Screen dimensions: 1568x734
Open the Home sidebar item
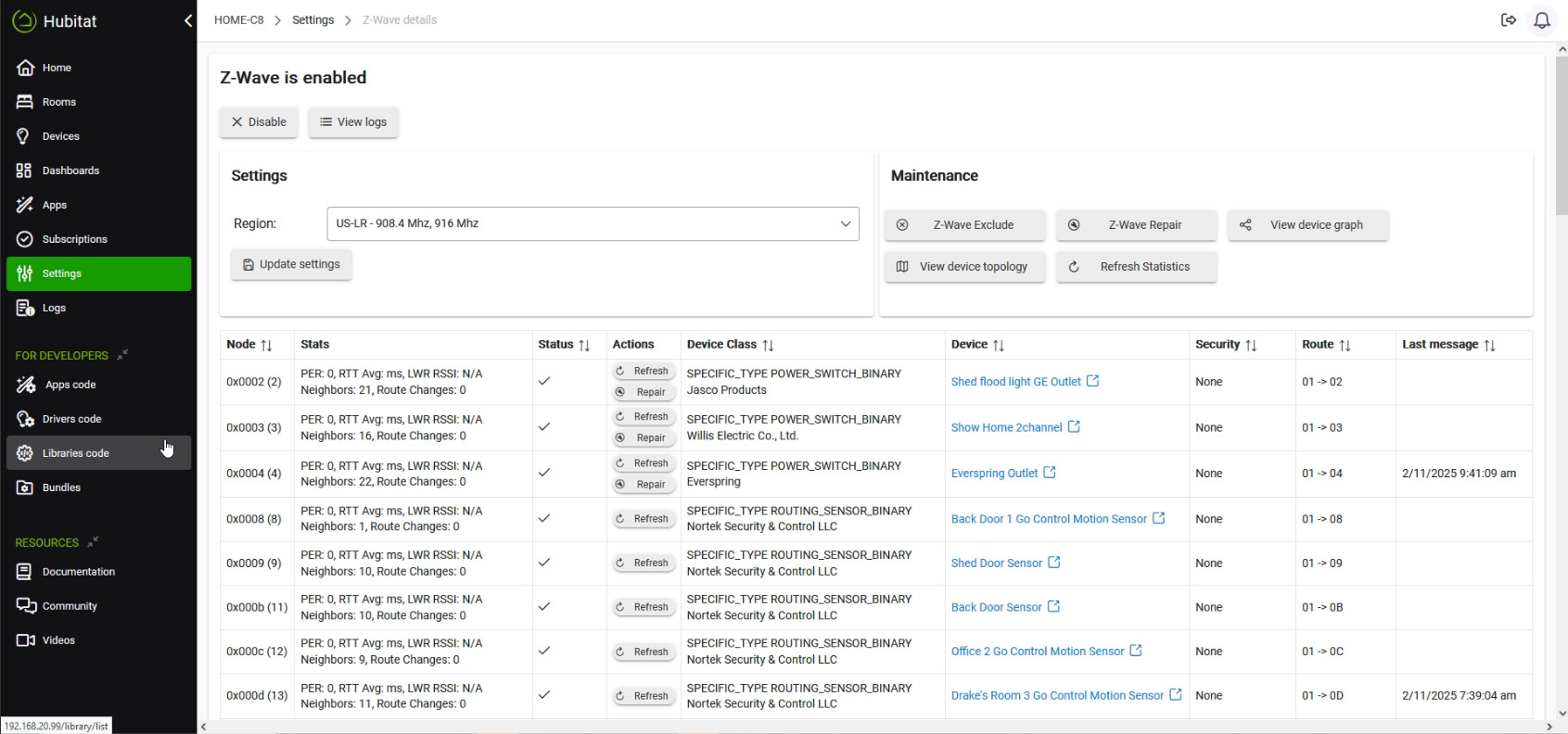click(x=98, y=68)
